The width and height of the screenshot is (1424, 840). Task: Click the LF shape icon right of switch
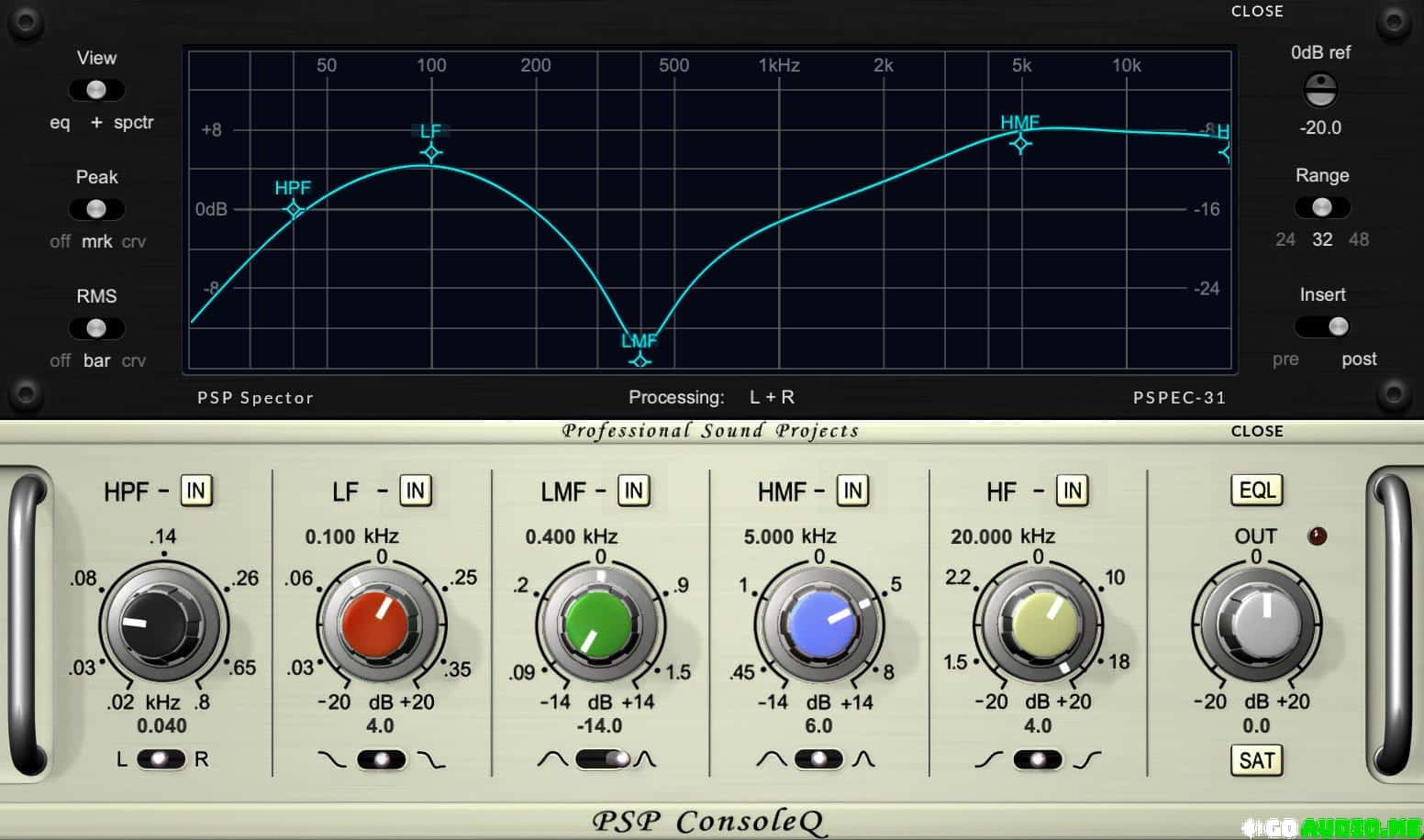coord(431,759)
